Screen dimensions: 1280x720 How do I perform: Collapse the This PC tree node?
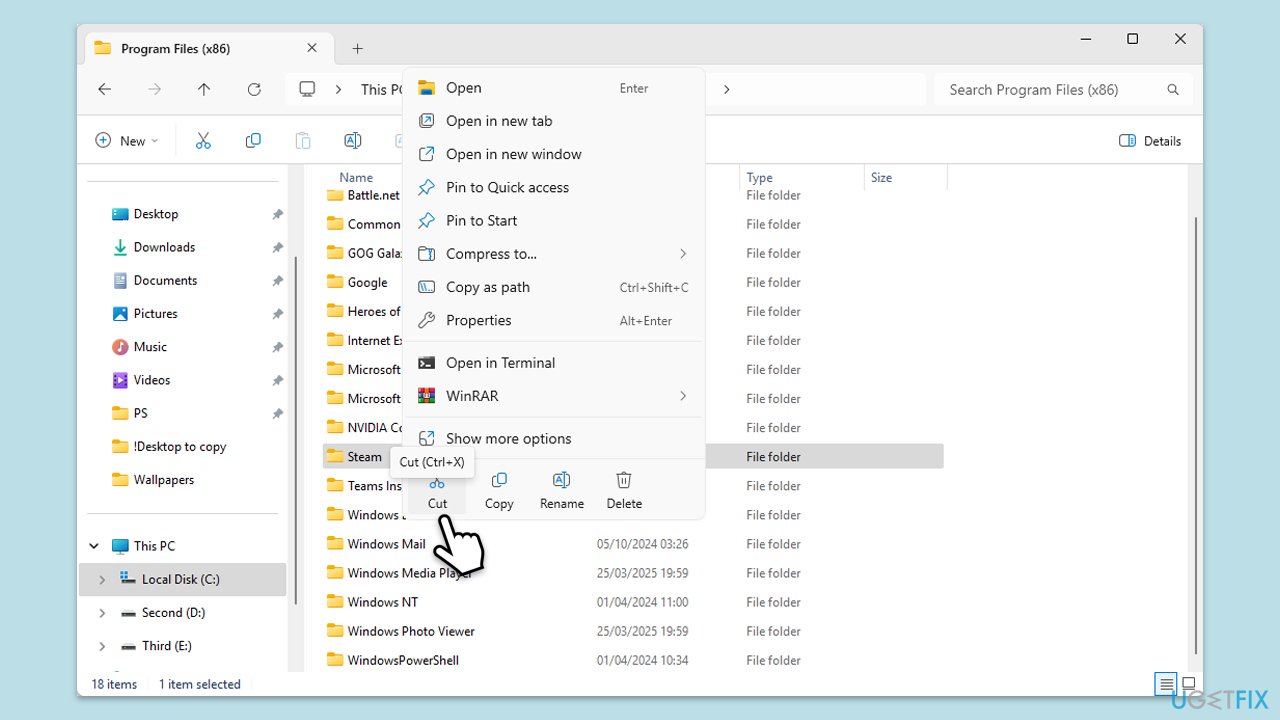94,546
